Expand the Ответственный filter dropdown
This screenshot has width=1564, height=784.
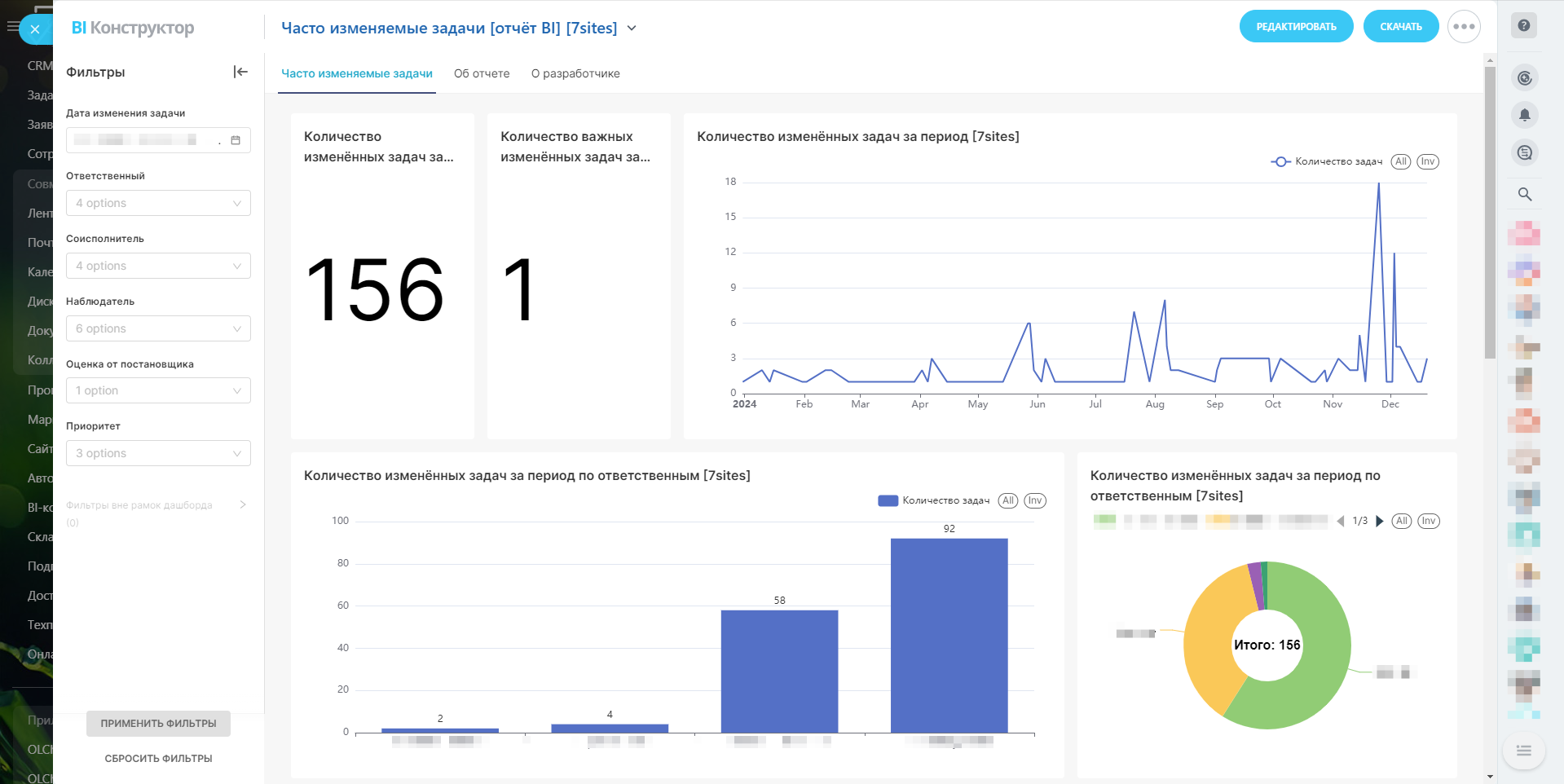pyautogui.click(x=158, y=203)
